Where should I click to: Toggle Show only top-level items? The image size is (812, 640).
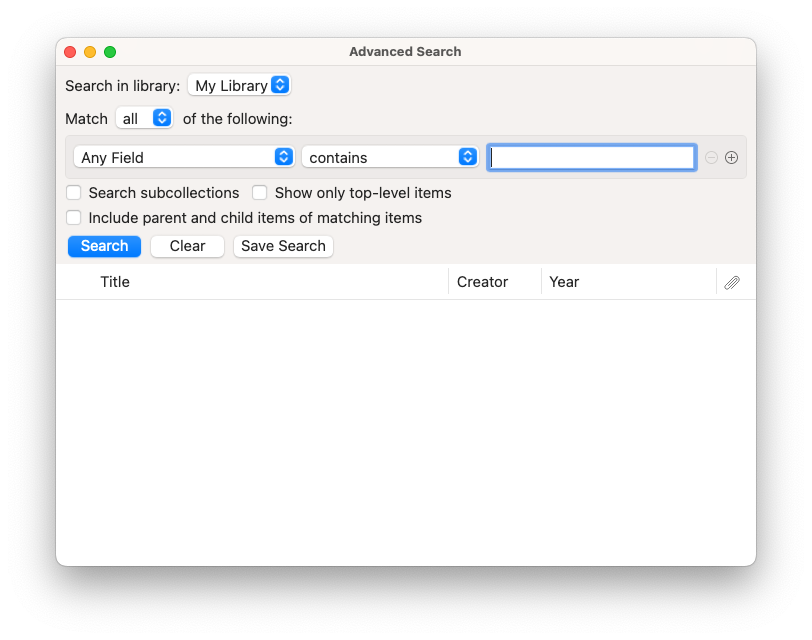(259, 193)
